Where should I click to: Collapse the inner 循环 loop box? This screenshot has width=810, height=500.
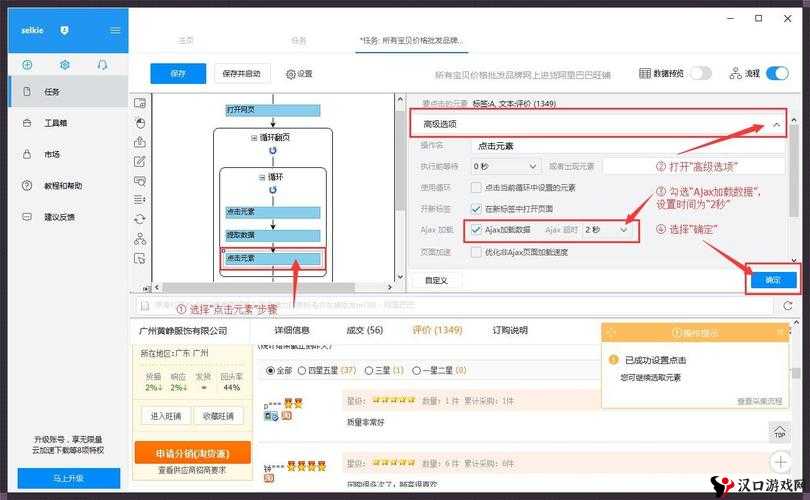pos(261,177)
